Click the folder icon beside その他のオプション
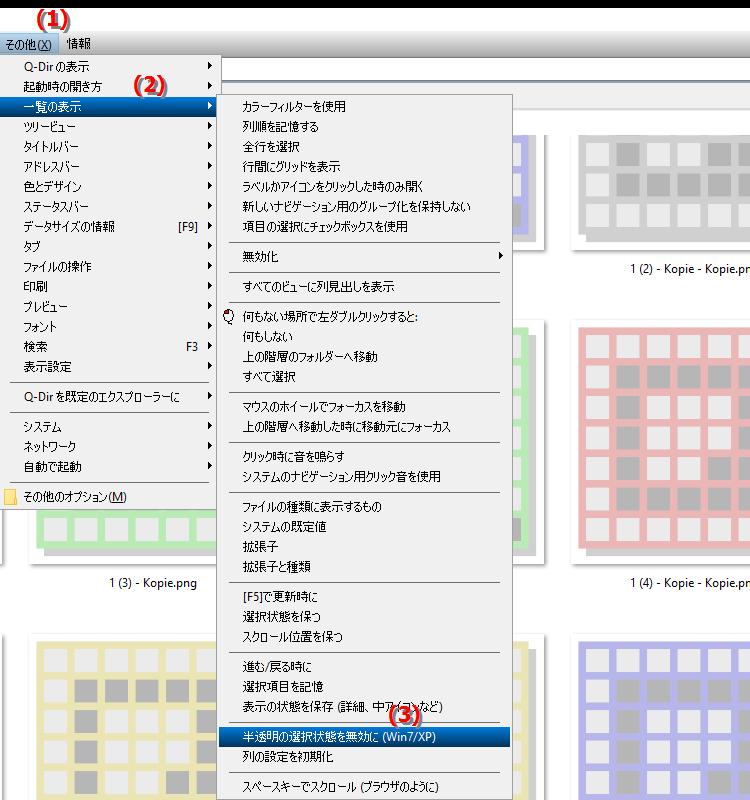Viewport: 750px width, 800px height. click(x=11, y=497)
